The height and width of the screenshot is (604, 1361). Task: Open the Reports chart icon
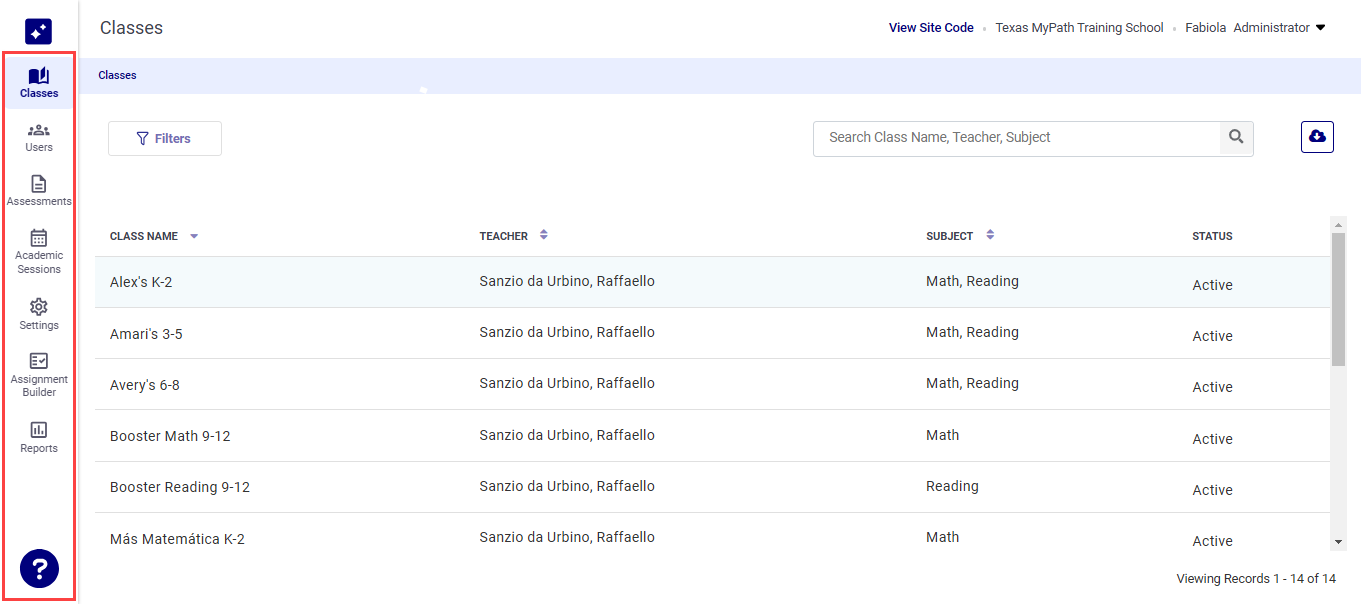coord(39,430)
